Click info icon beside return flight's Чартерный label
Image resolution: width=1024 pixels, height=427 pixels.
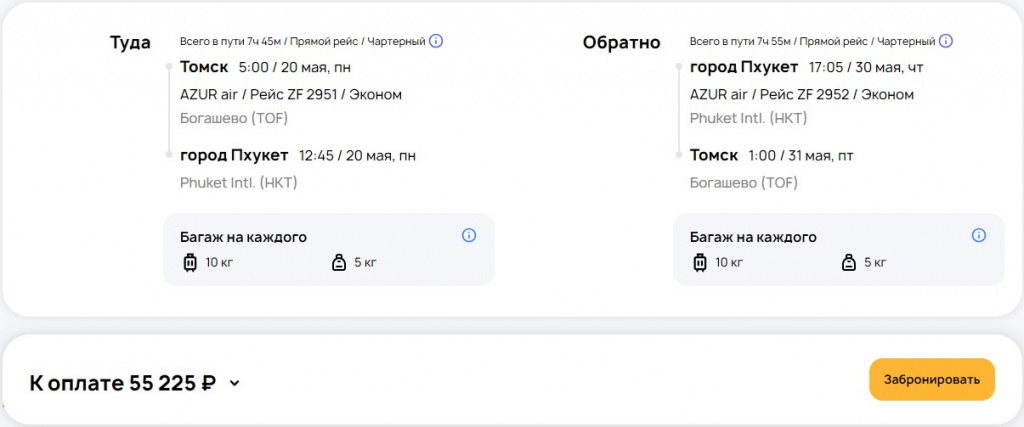(946, 41)
